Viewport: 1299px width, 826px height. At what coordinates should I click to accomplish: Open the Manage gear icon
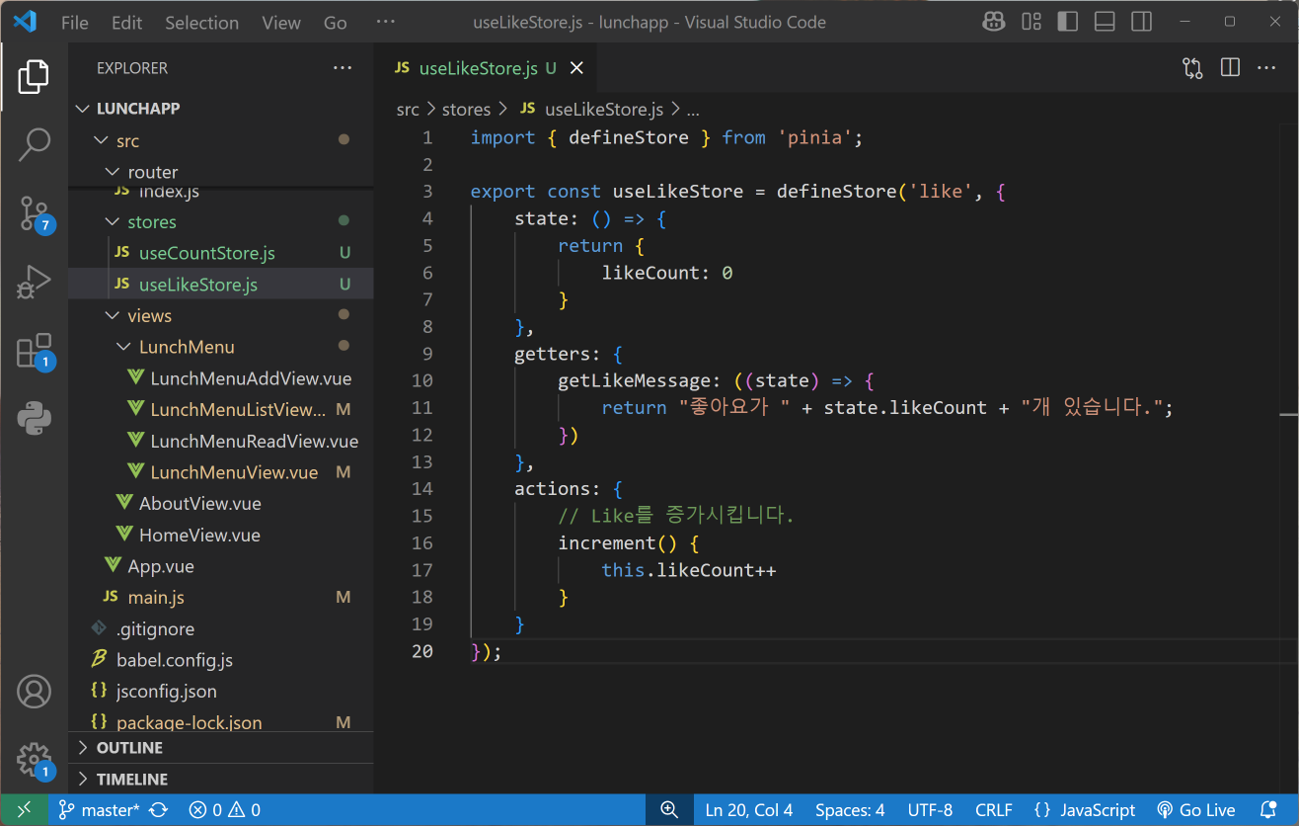click(34, 760)
